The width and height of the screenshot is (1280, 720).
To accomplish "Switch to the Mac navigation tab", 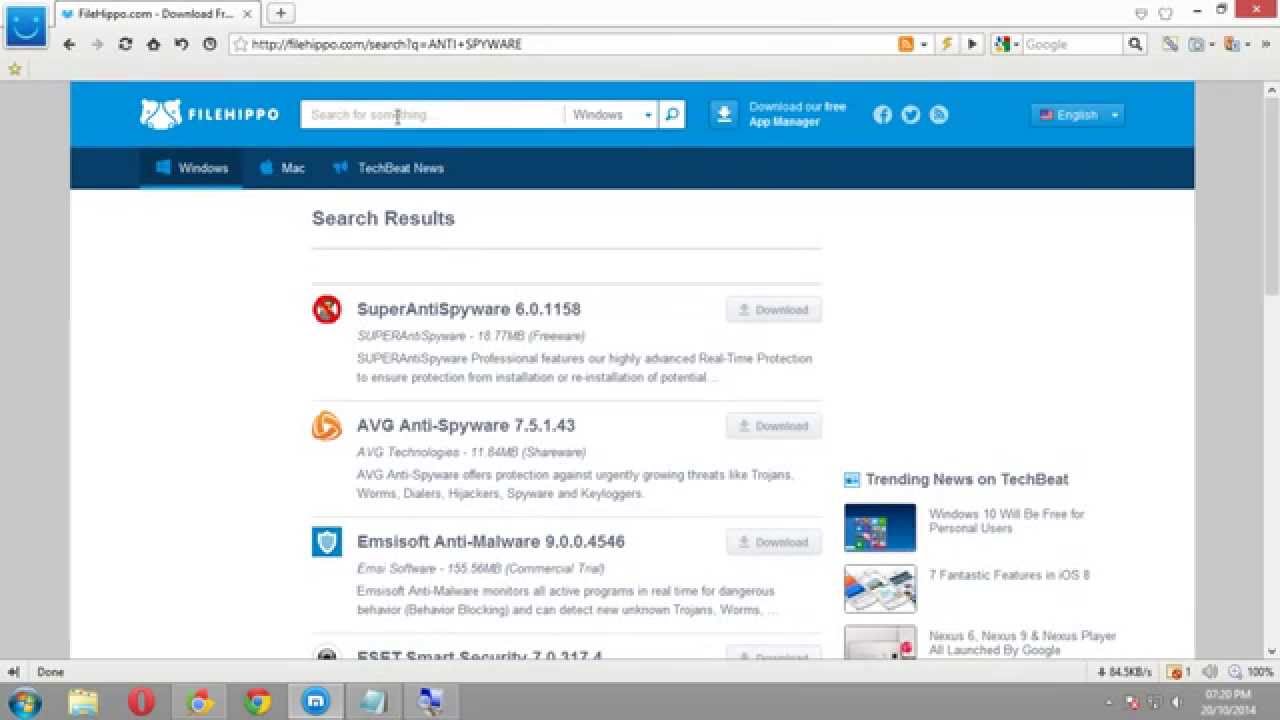I will (x=282, y=168).
